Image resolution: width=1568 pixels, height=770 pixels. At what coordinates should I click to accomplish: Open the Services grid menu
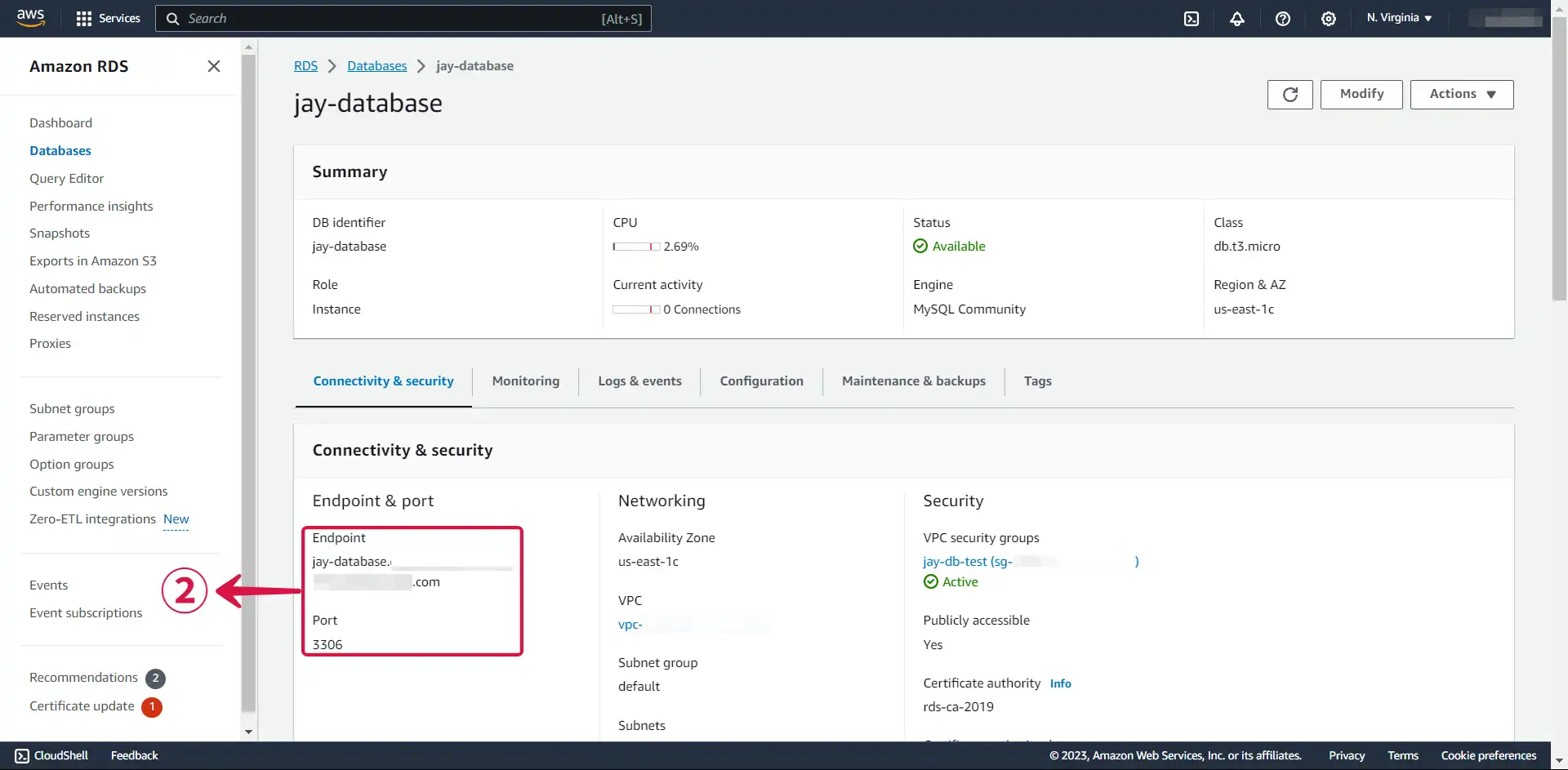108,18
